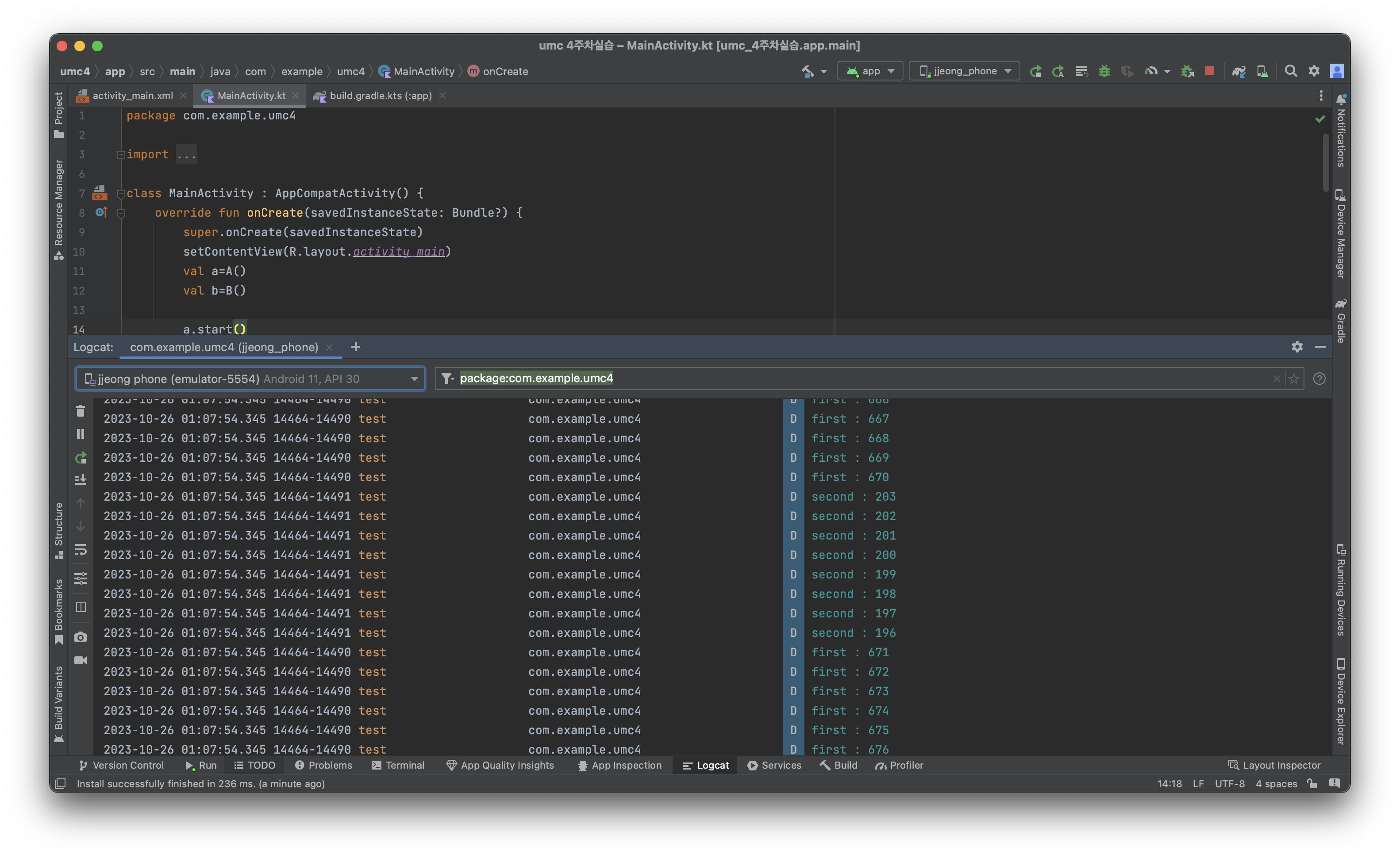Take a device screenshot with camera icon
The width and height of the screenshot is (1400, 858).
81,637
